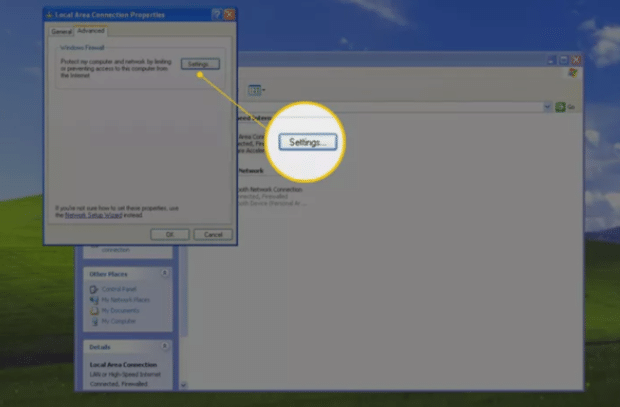The image size is (620, 407).
Task: Click the Local Area Connection details heading
Action: 123,365
